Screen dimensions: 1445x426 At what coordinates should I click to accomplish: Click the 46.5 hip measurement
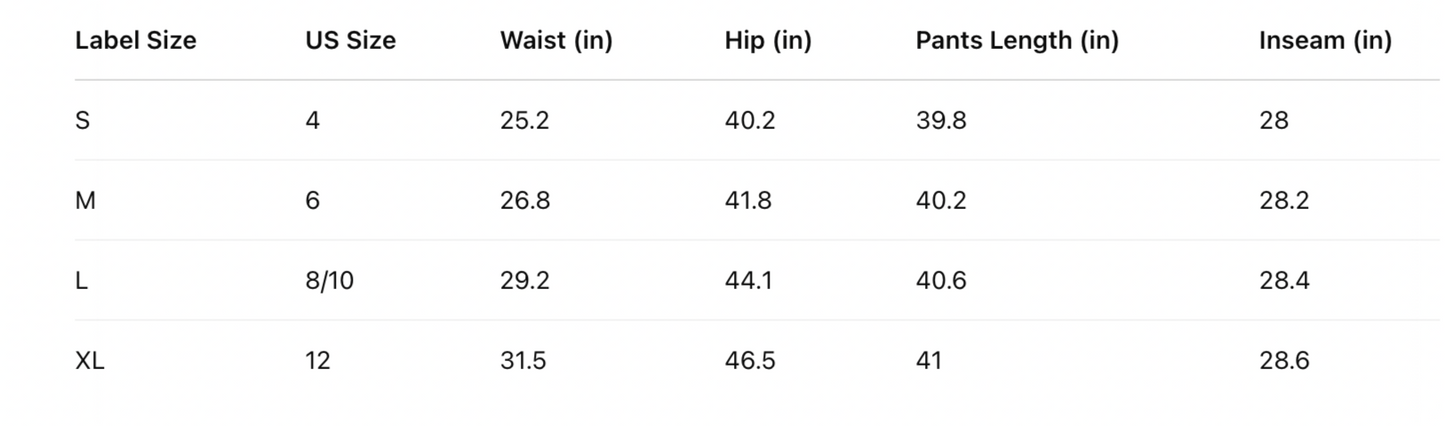click(749, 361)
